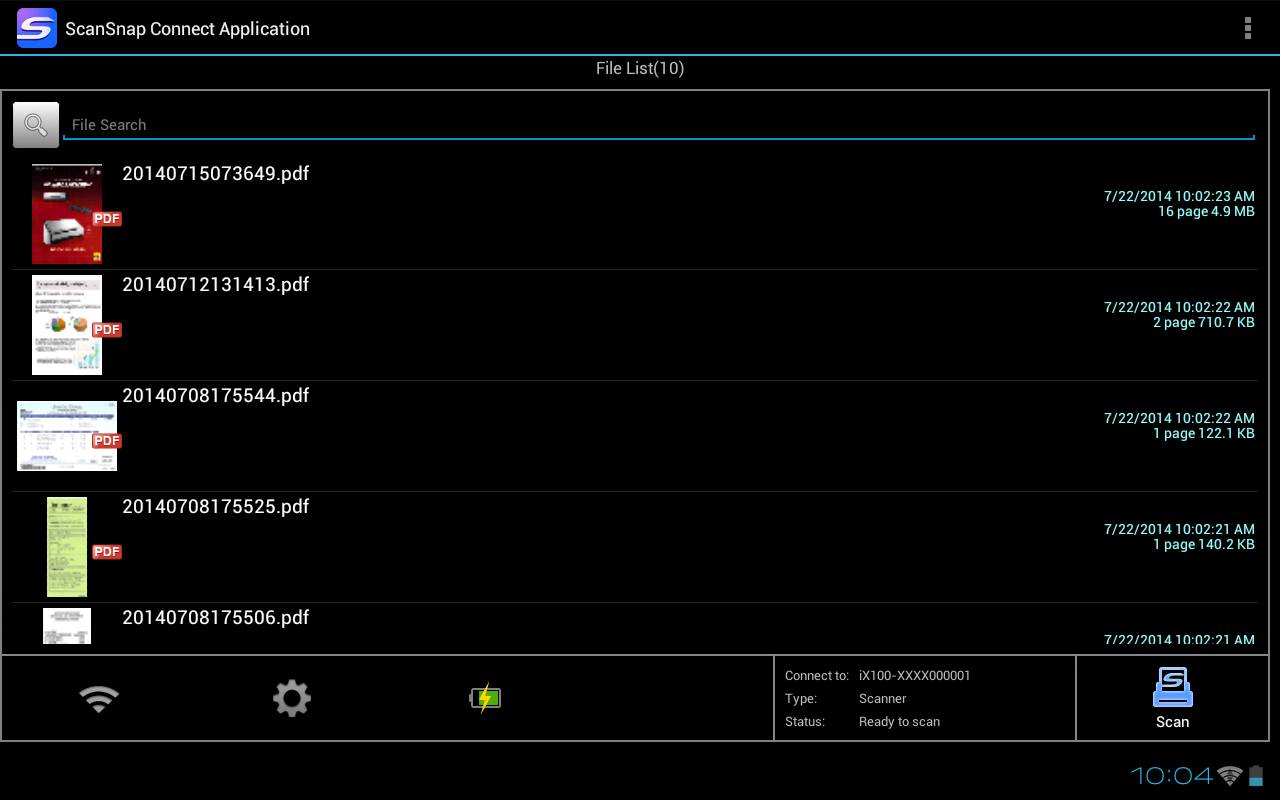1280x800 pixels.
Task: Tap the system clock showing 10:04
Action: [1171, 775]
